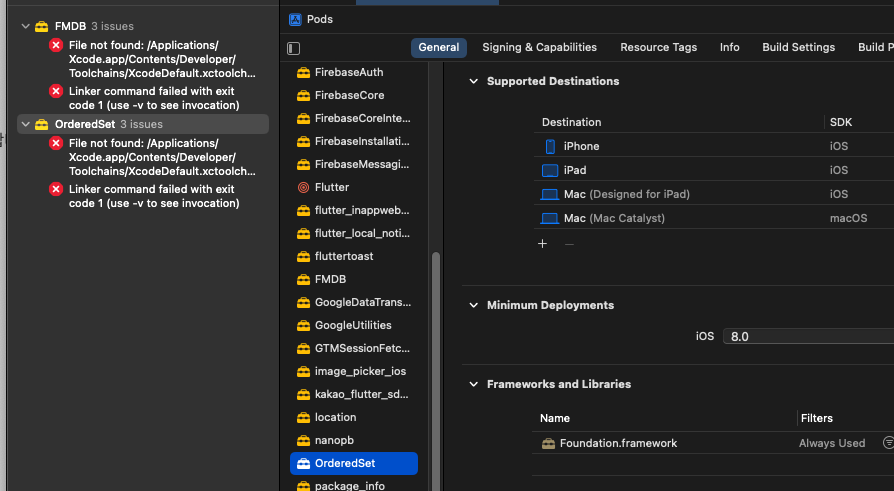Click the GoogleUtilities toolbox icon
The image size is (894, 491).
[303, 326]
